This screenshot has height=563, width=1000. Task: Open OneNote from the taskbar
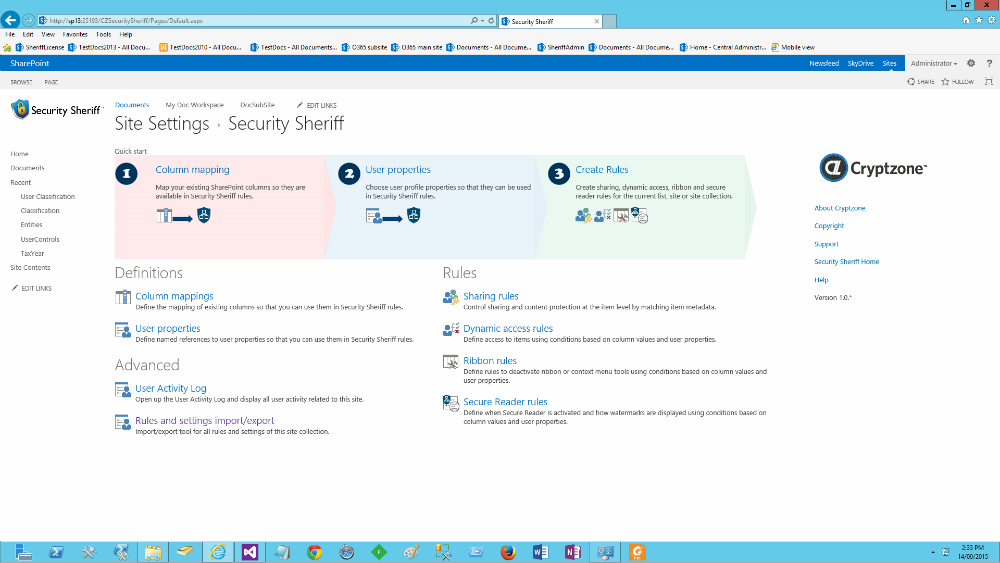pos(573,552)
